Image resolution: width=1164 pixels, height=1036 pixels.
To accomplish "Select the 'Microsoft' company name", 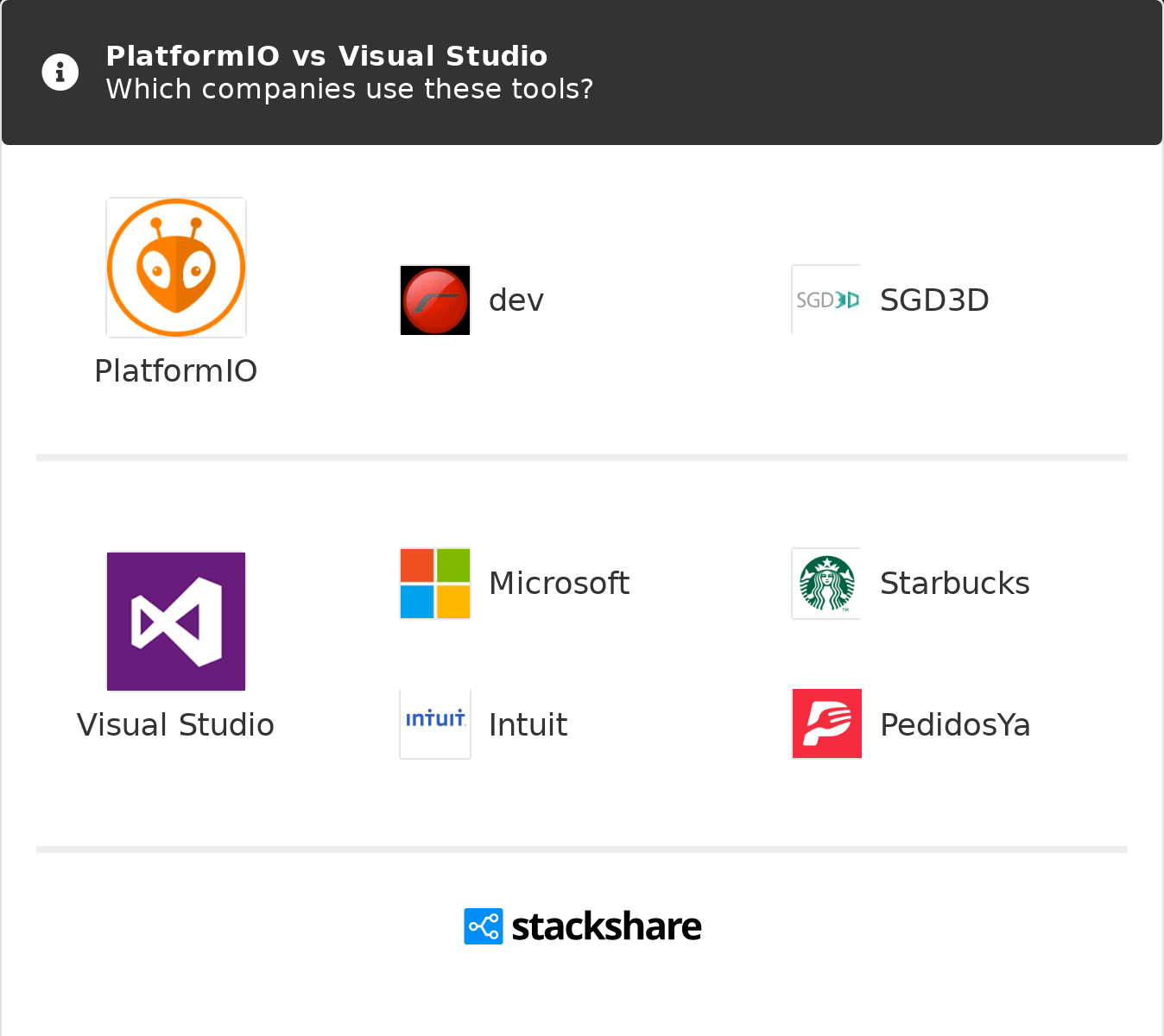I will (x=560, y=584).
